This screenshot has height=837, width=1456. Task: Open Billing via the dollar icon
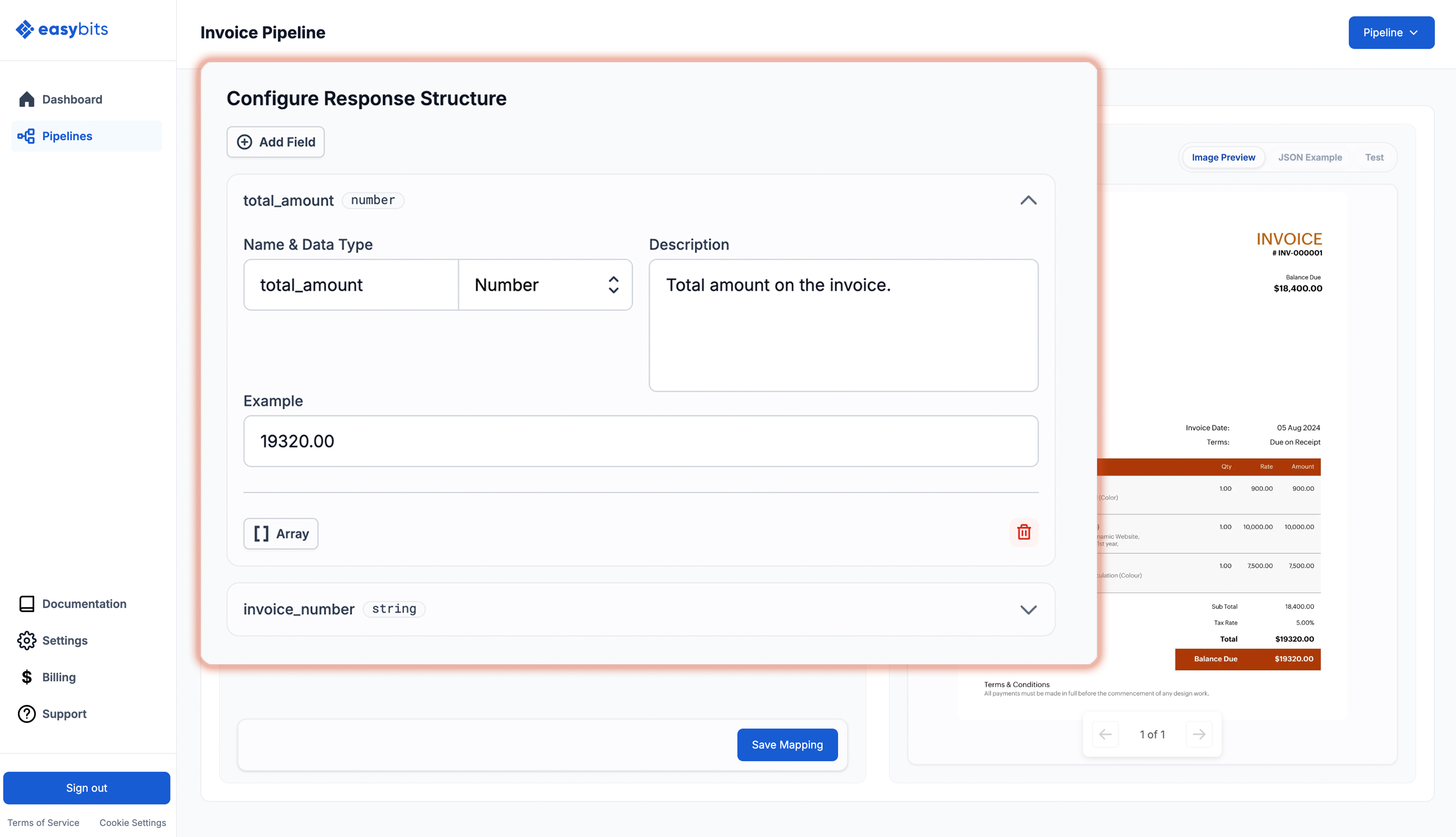(26, 677)
